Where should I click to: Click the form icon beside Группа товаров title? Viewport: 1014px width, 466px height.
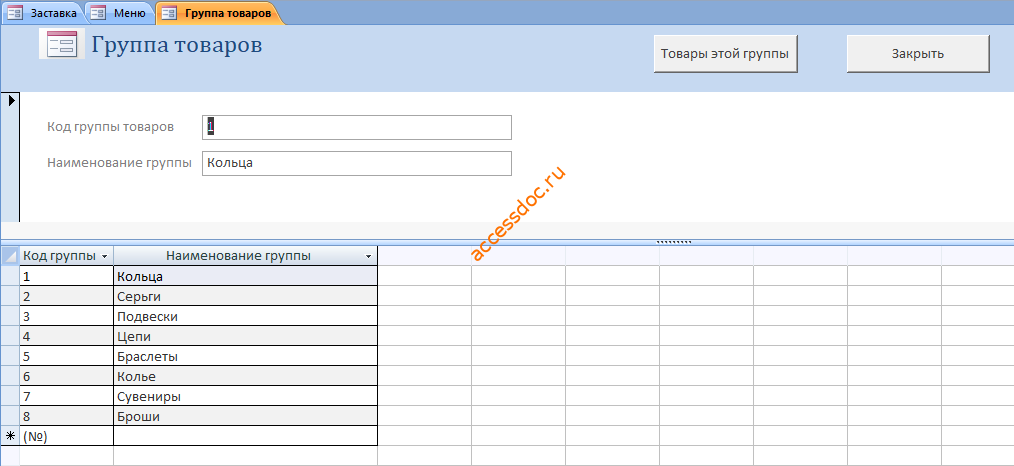pos(62,44)
